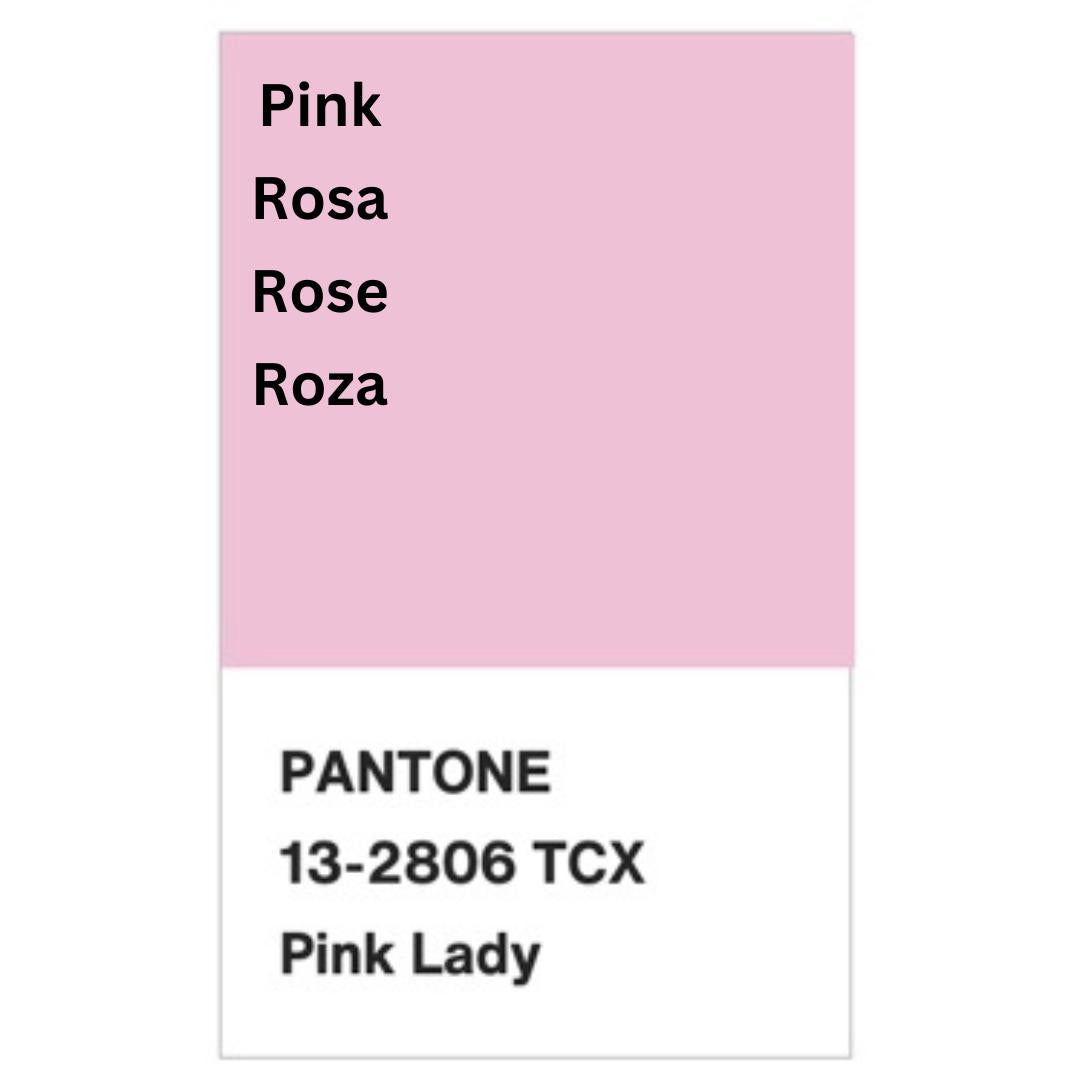Select the bold "Pink" label atop the swatch
This screenshot has height=1080, width=1080.
click(320, 106)
